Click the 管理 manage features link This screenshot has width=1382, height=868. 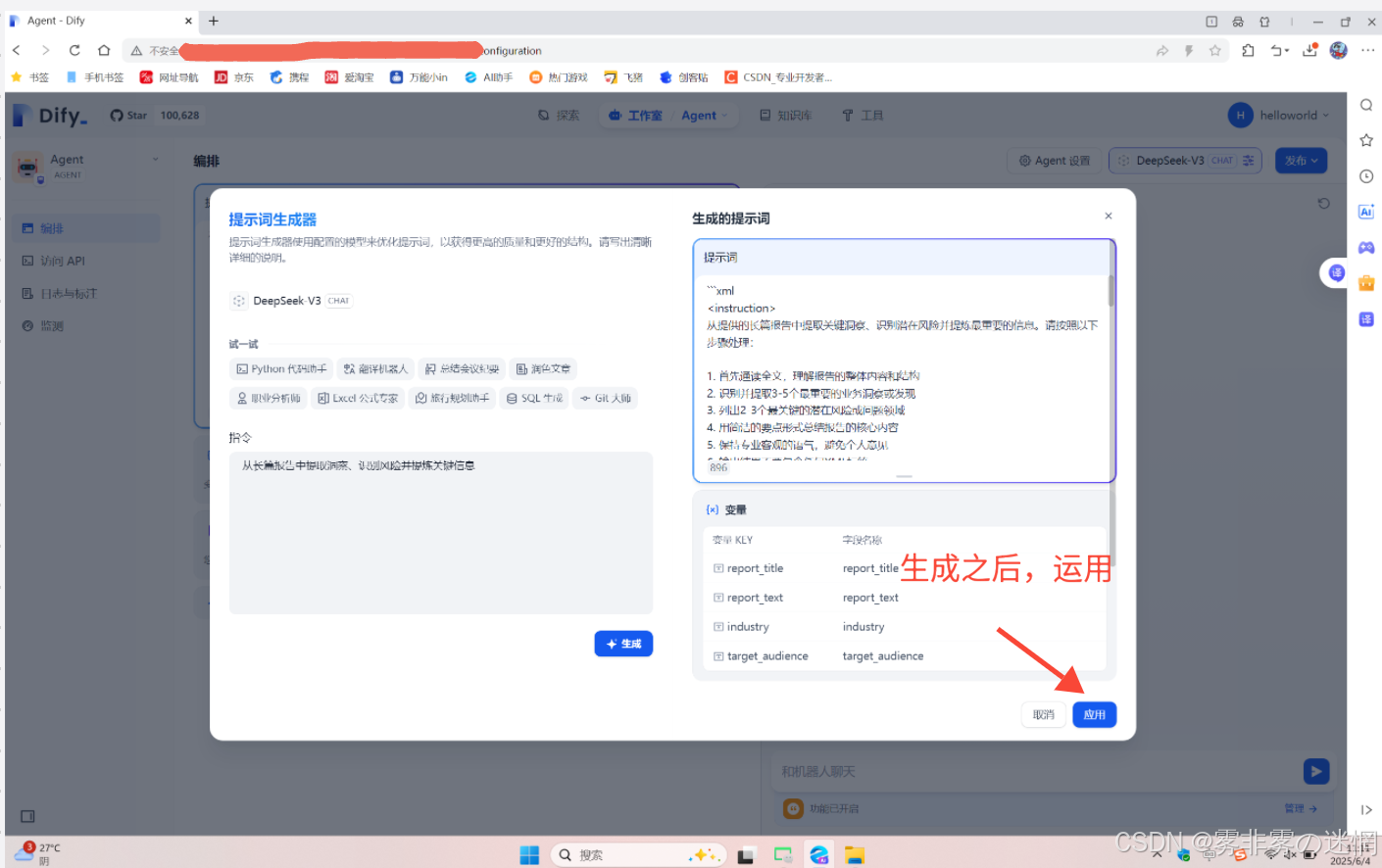pos(1301,809)
